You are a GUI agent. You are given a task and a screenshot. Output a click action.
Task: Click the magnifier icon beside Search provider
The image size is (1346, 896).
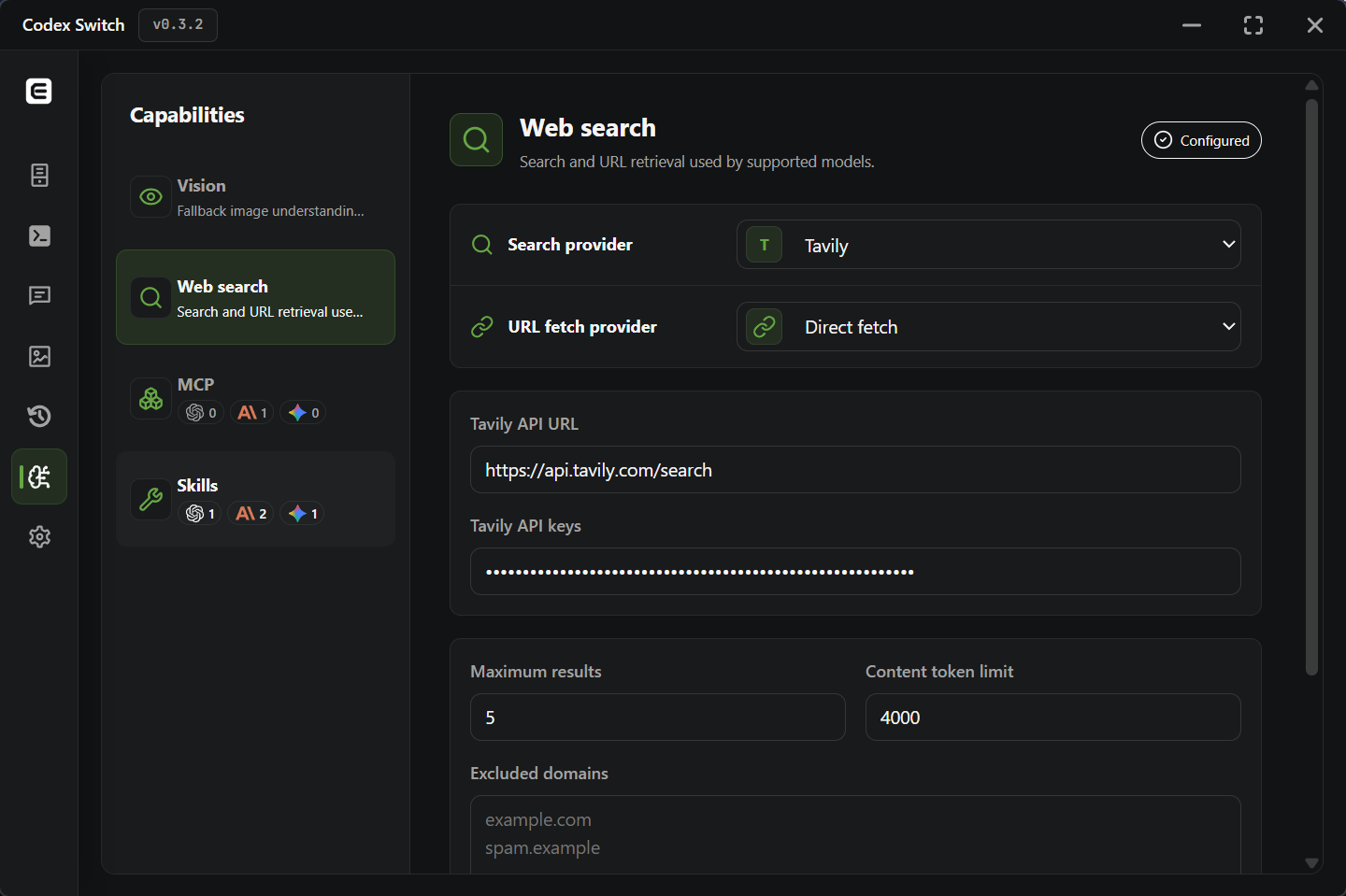click(482, 245)
